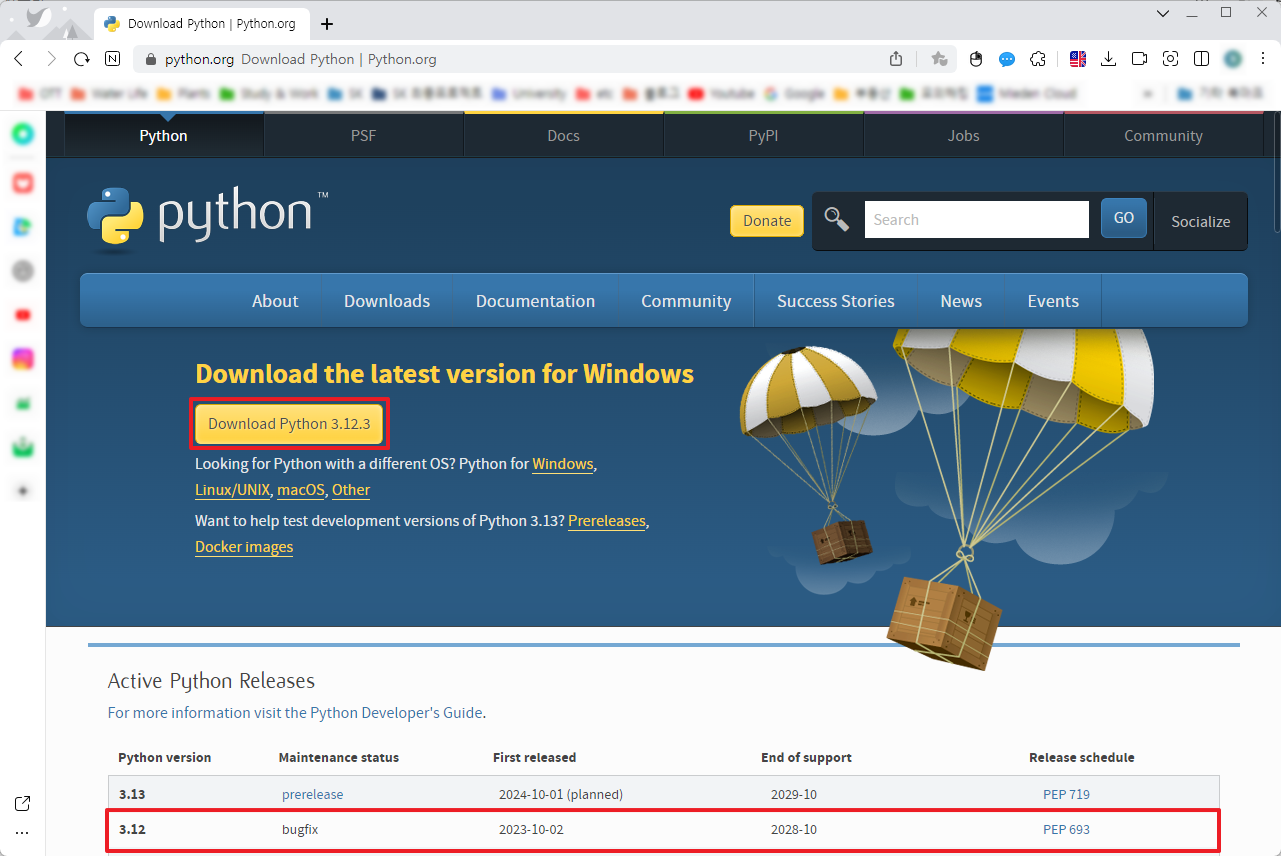Open the Naver home N icon
Screen dimensions: 1281x856
pyautogui.click(x=113, y=59)
